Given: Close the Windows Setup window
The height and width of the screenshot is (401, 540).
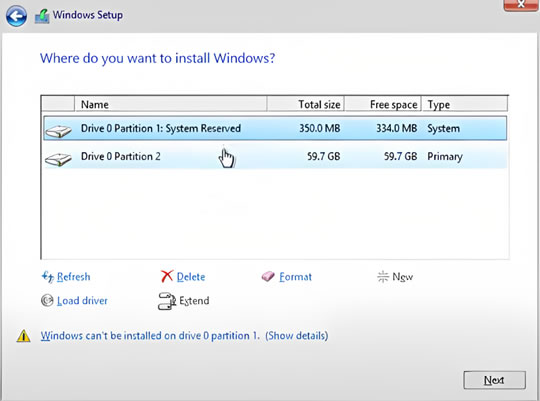Looking at the screenshot, I should pos(521,5).
